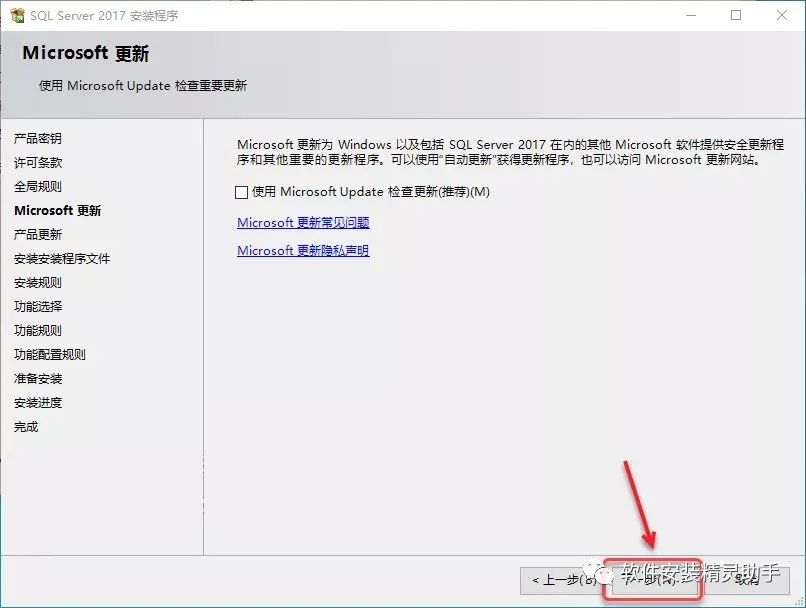Close the SQL Server 2017 setup window
The height and width of the screenshot is (608, 806).
click(x=781, y=15)
